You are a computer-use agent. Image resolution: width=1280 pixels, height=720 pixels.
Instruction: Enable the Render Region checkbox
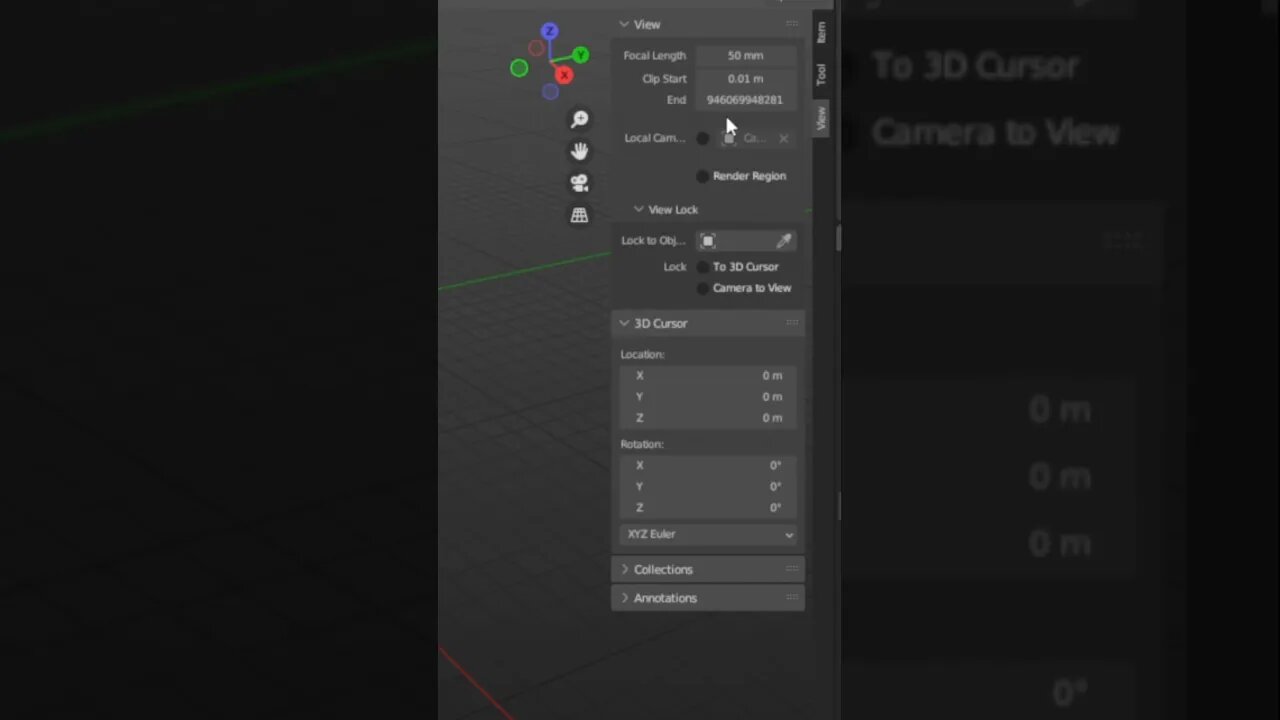[703, 176]
